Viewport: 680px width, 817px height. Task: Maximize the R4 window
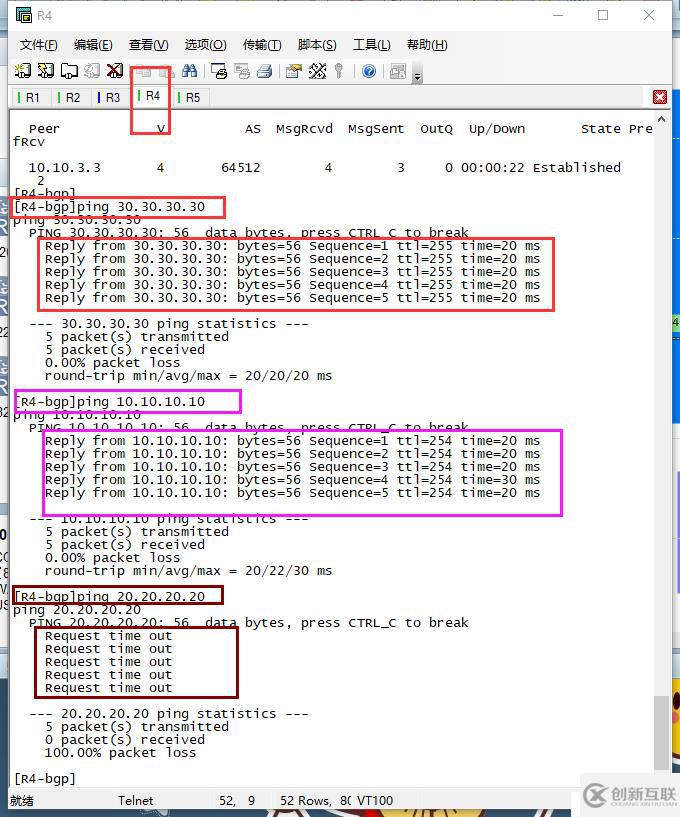click(603, 15)
